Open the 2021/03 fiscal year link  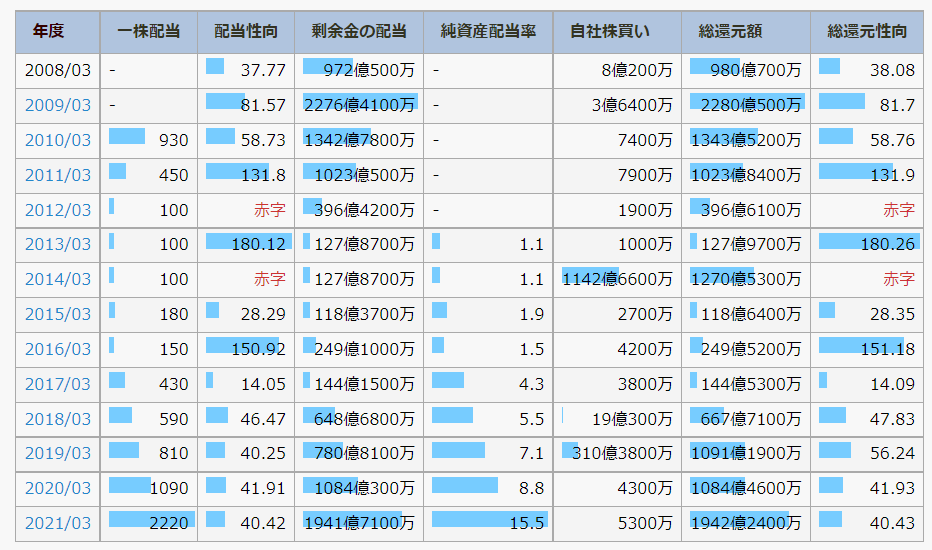tap(58, 524)
